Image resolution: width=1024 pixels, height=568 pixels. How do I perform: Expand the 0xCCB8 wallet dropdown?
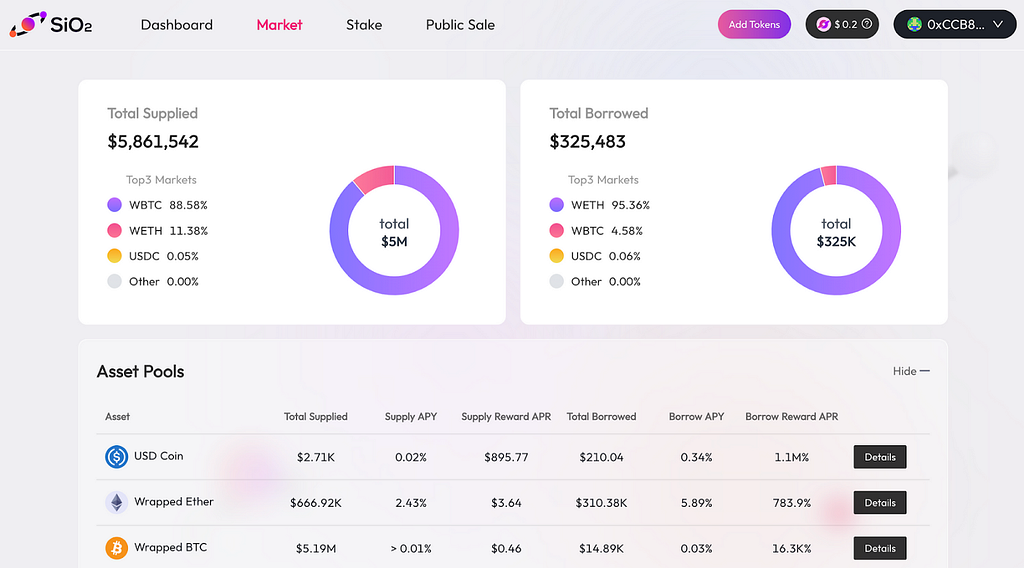955,24
